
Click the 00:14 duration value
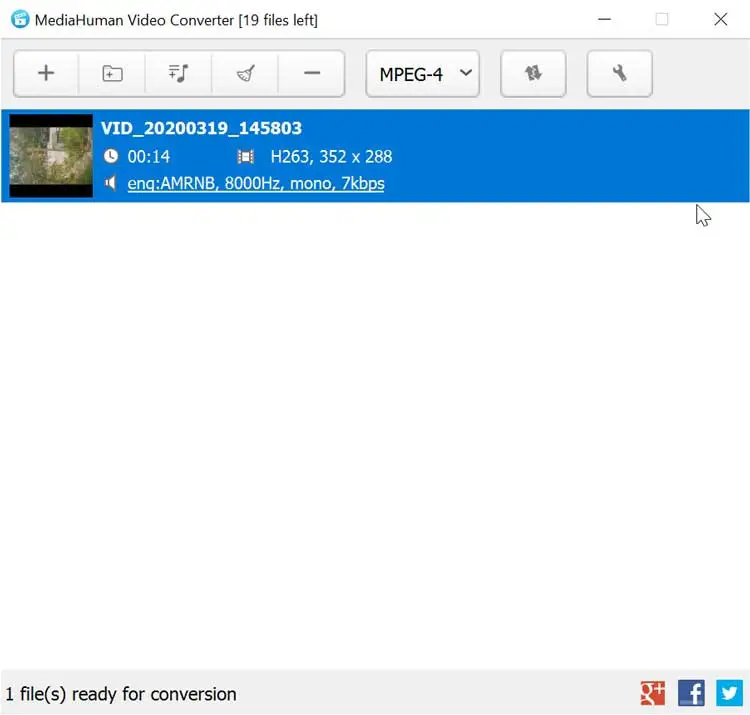(149, 156)
